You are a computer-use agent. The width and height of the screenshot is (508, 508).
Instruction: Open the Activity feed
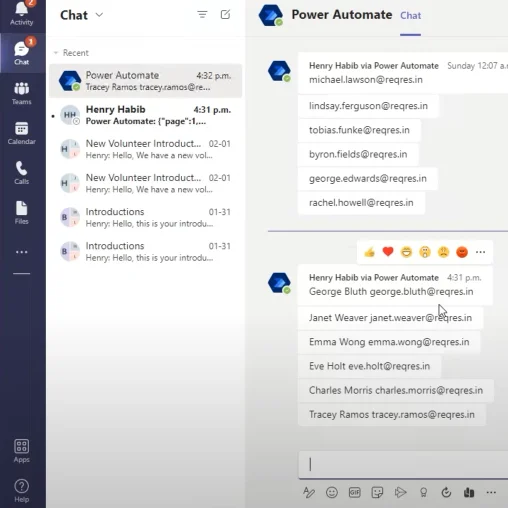pos(21,14)
